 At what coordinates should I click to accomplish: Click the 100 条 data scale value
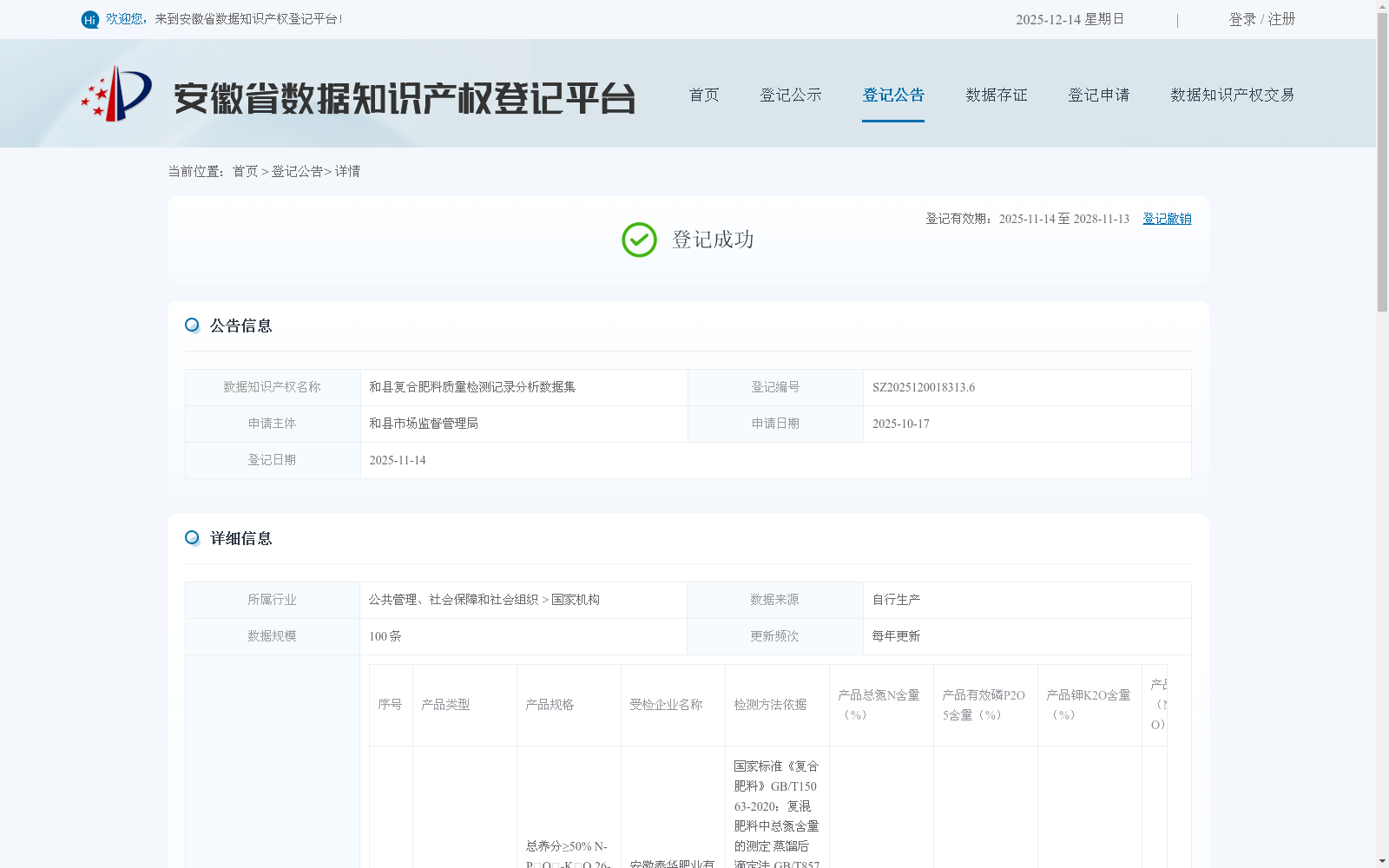click(x=385, y=636)
